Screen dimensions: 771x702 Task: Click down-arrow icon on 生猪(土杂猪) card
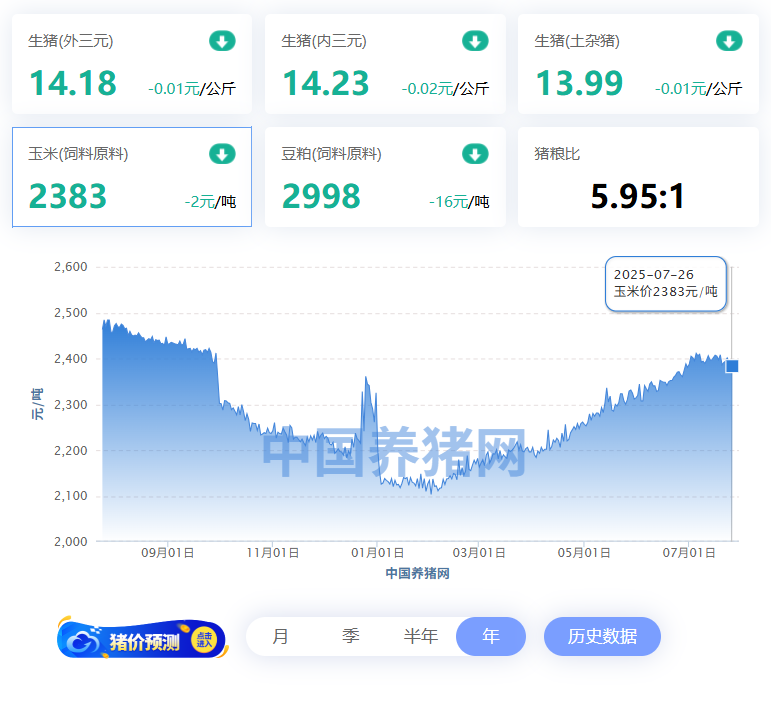point(729,41)
